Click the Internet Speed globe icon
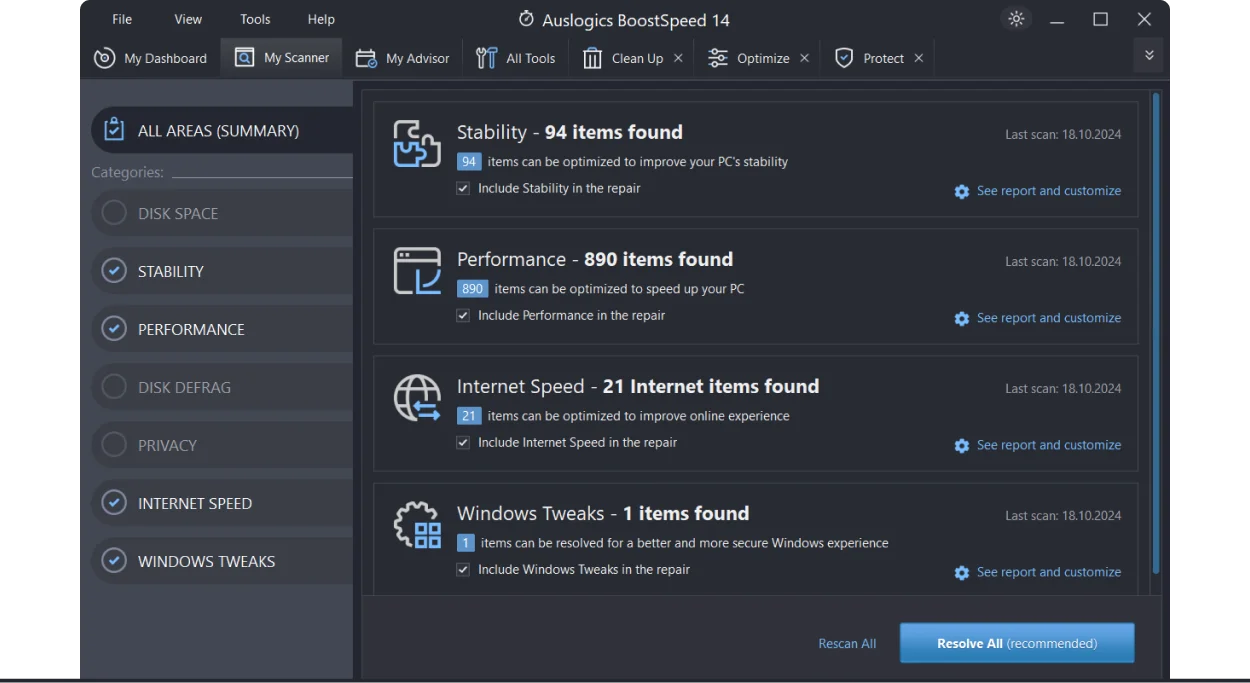1250x683 pixels. [416, 398]
